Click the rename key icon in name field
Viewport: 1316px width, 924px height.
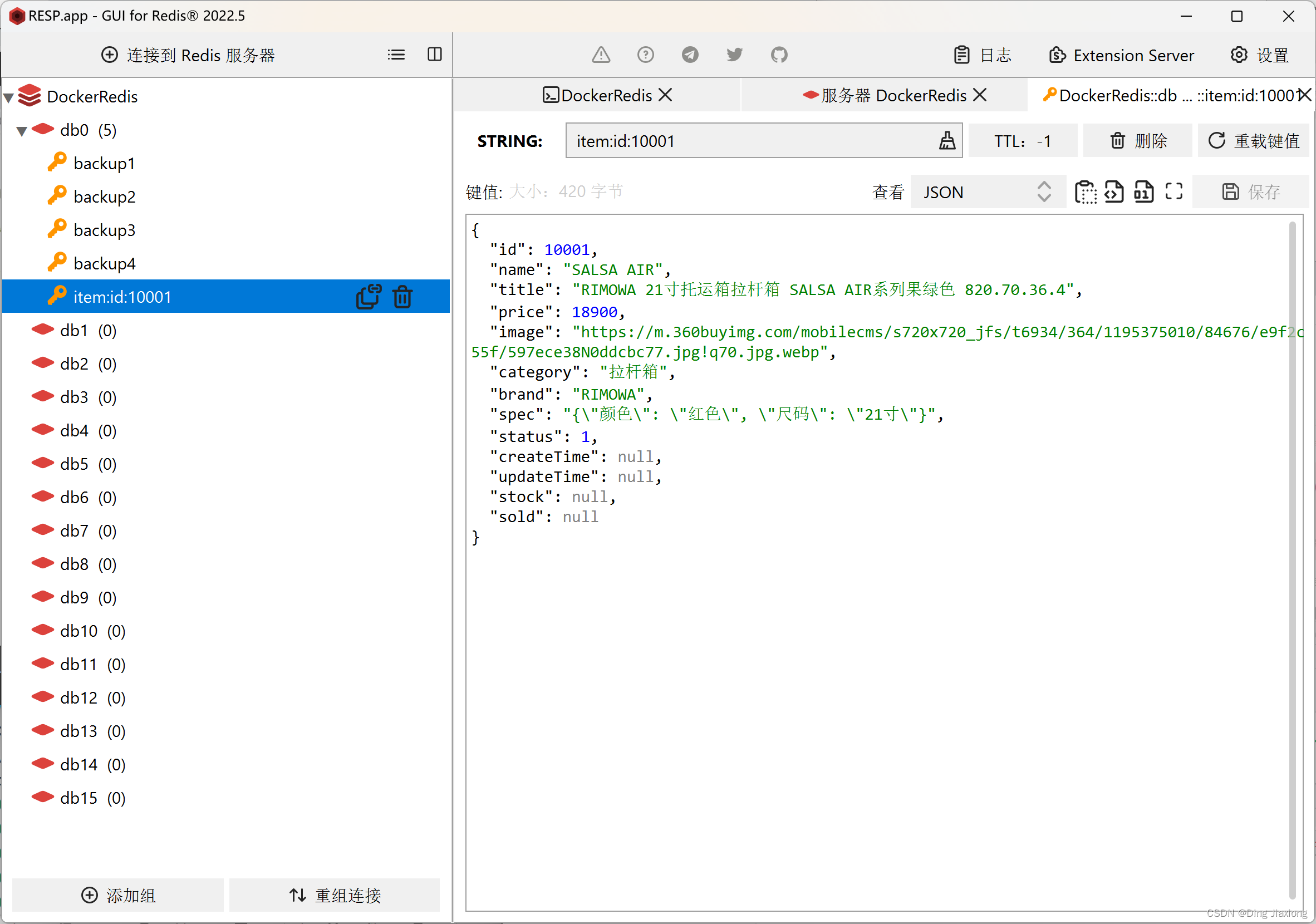click(x=947, y=140)
